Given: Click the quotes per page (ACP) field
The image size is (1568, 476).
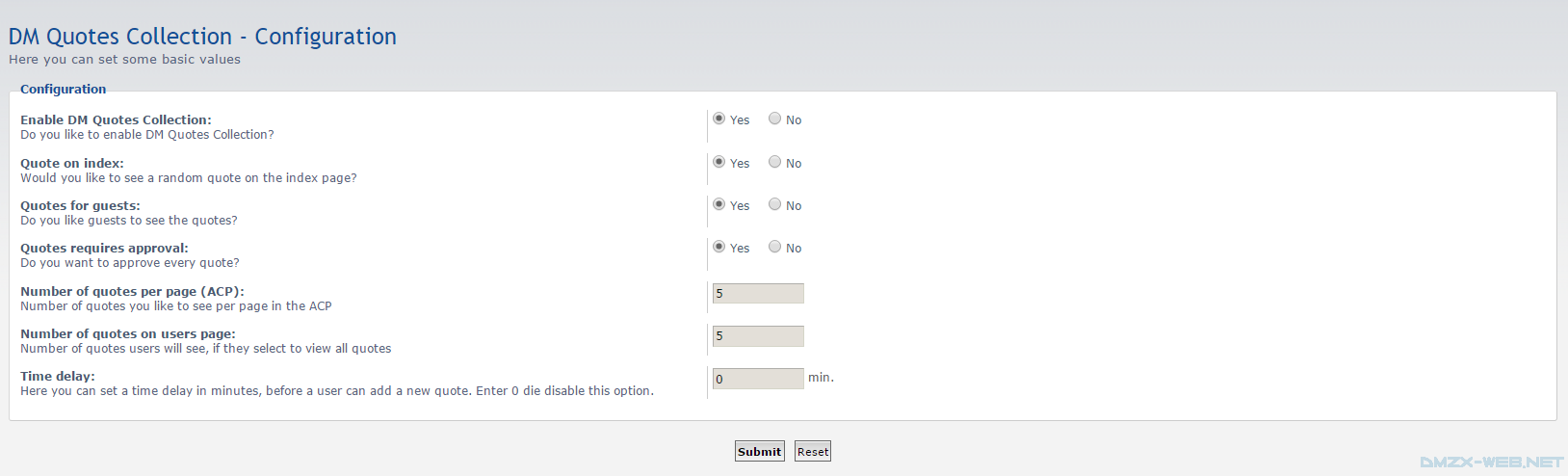Looking at the screenshot, I should point(758,294).
